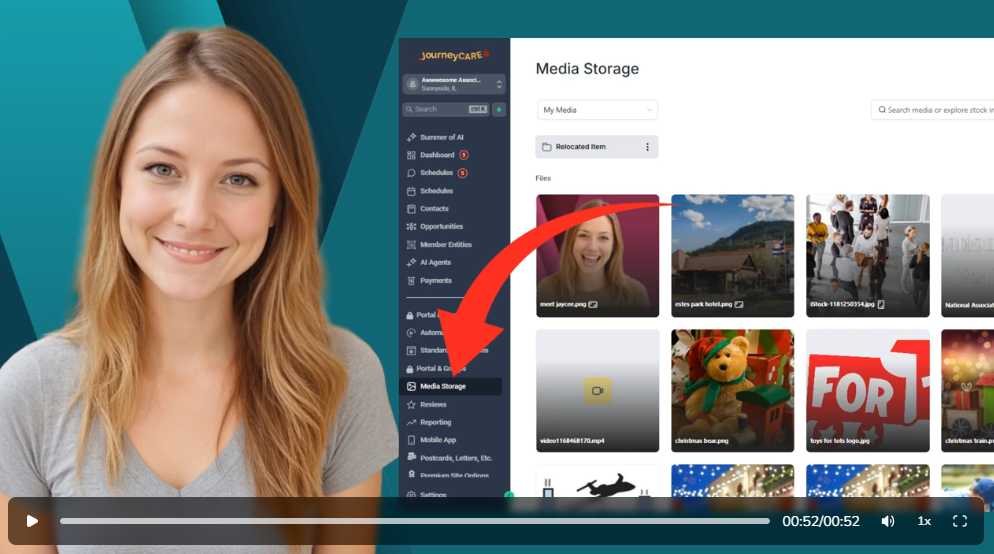Viewport: 994px width, 554px height.
Task: Change the 1x playback speed
Action: tap(924, 521)
